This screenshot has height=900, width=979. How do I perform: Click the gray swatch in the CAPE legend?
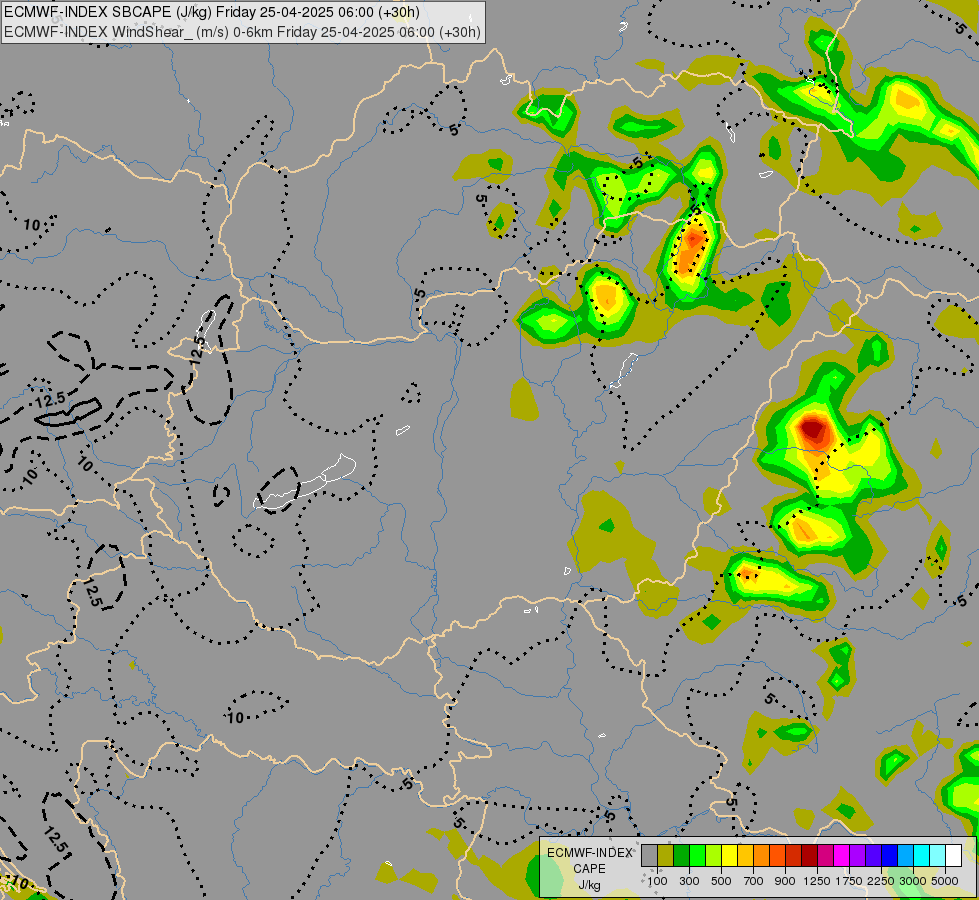pos(649,856)
